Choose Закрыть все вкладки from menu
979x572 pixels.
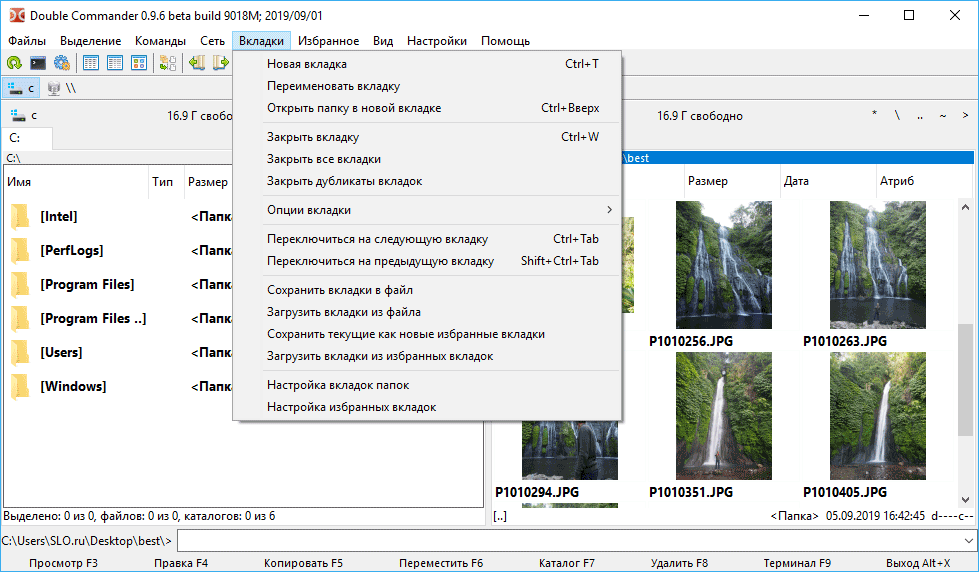[x=323, y=159]
